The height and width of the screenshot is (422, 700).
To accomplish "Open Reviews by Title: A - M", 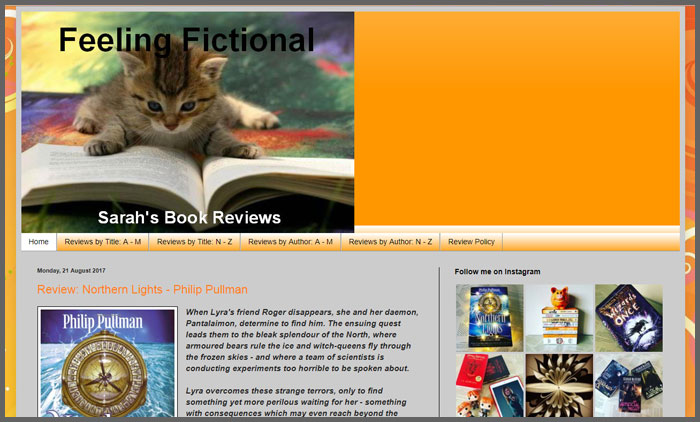I will pos(103,242).
